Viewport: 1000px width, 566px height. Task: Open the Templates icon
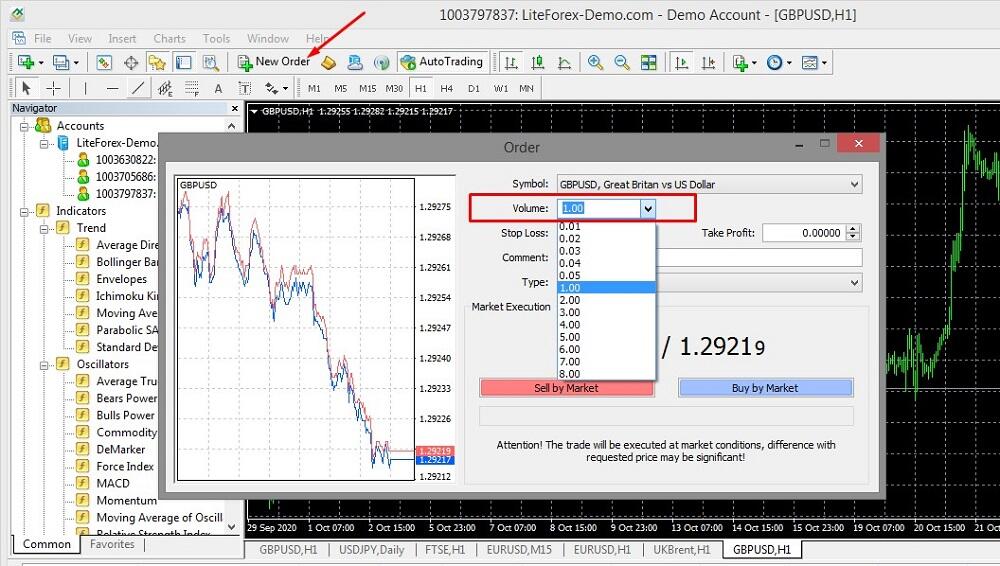click(809, 62)
